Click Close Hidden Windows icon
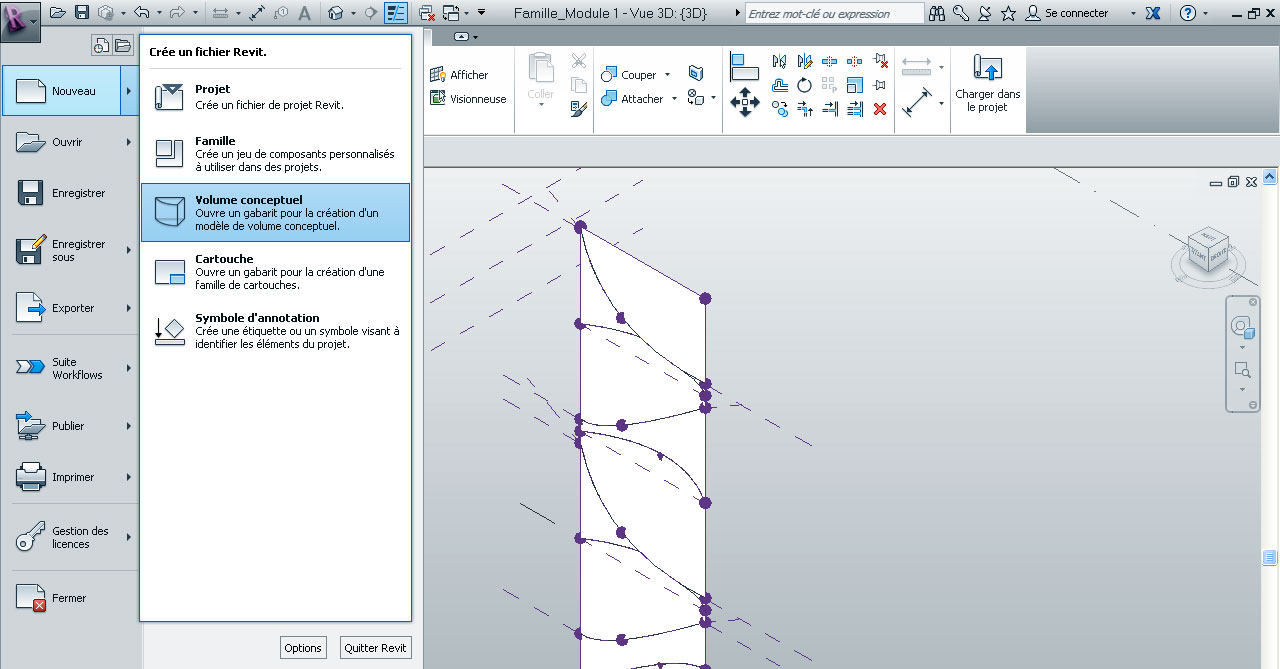Viewport: 1280px width, 669px height. (x=427, y=13)
